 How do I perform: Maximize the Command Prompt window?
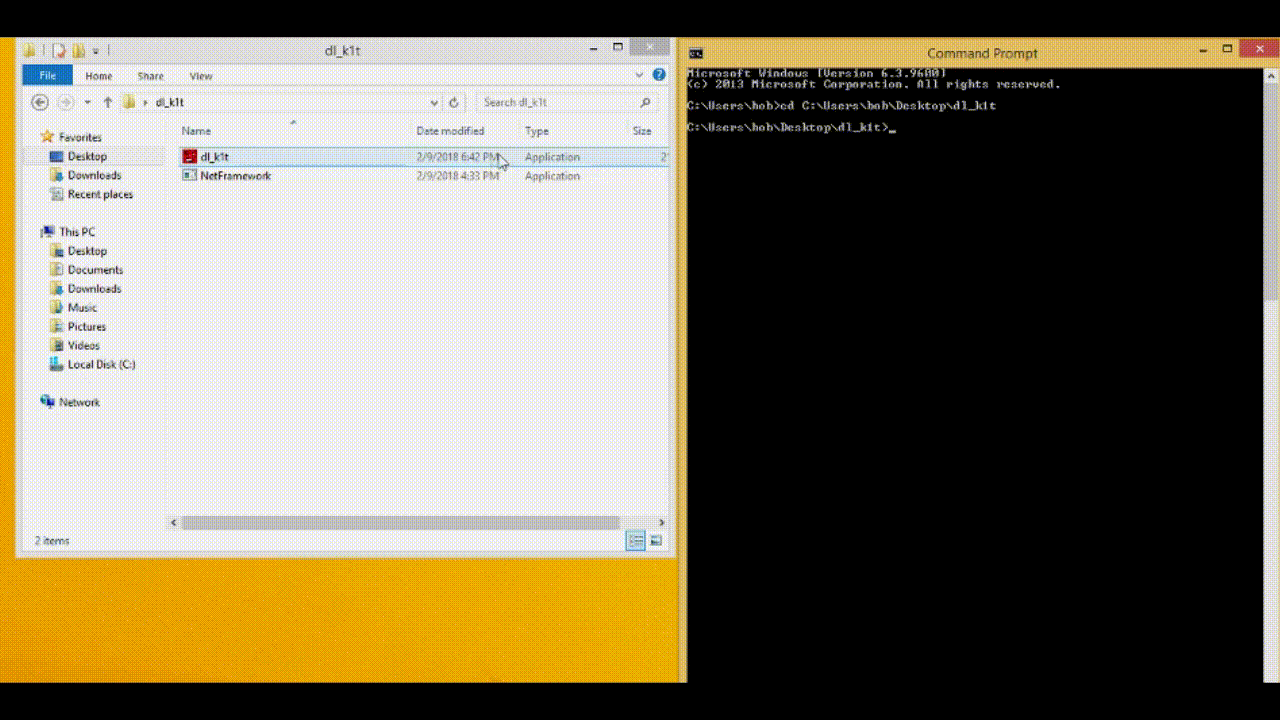(1227, 49)
